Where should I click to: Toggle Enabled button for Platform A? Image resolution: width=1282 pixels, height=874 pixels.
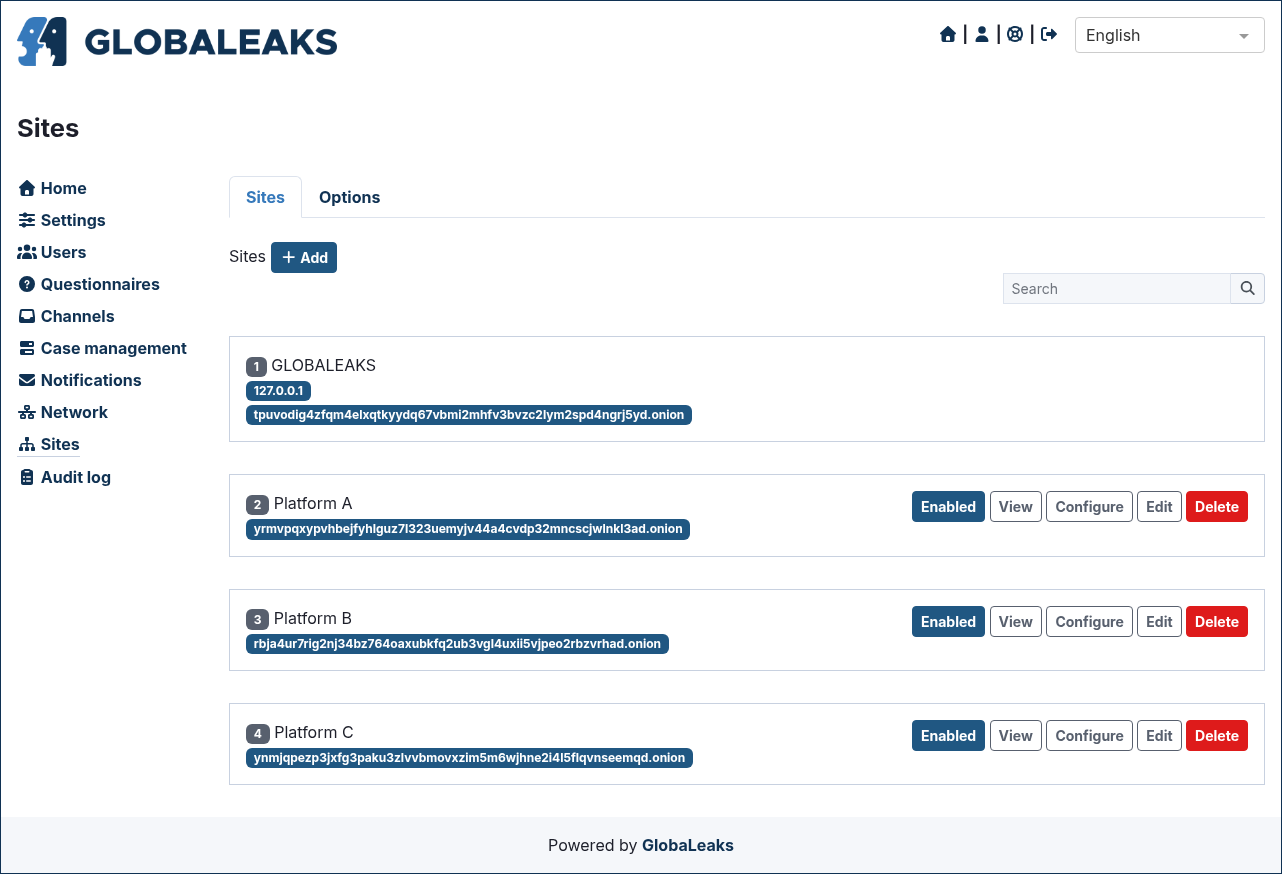[948, 507]
